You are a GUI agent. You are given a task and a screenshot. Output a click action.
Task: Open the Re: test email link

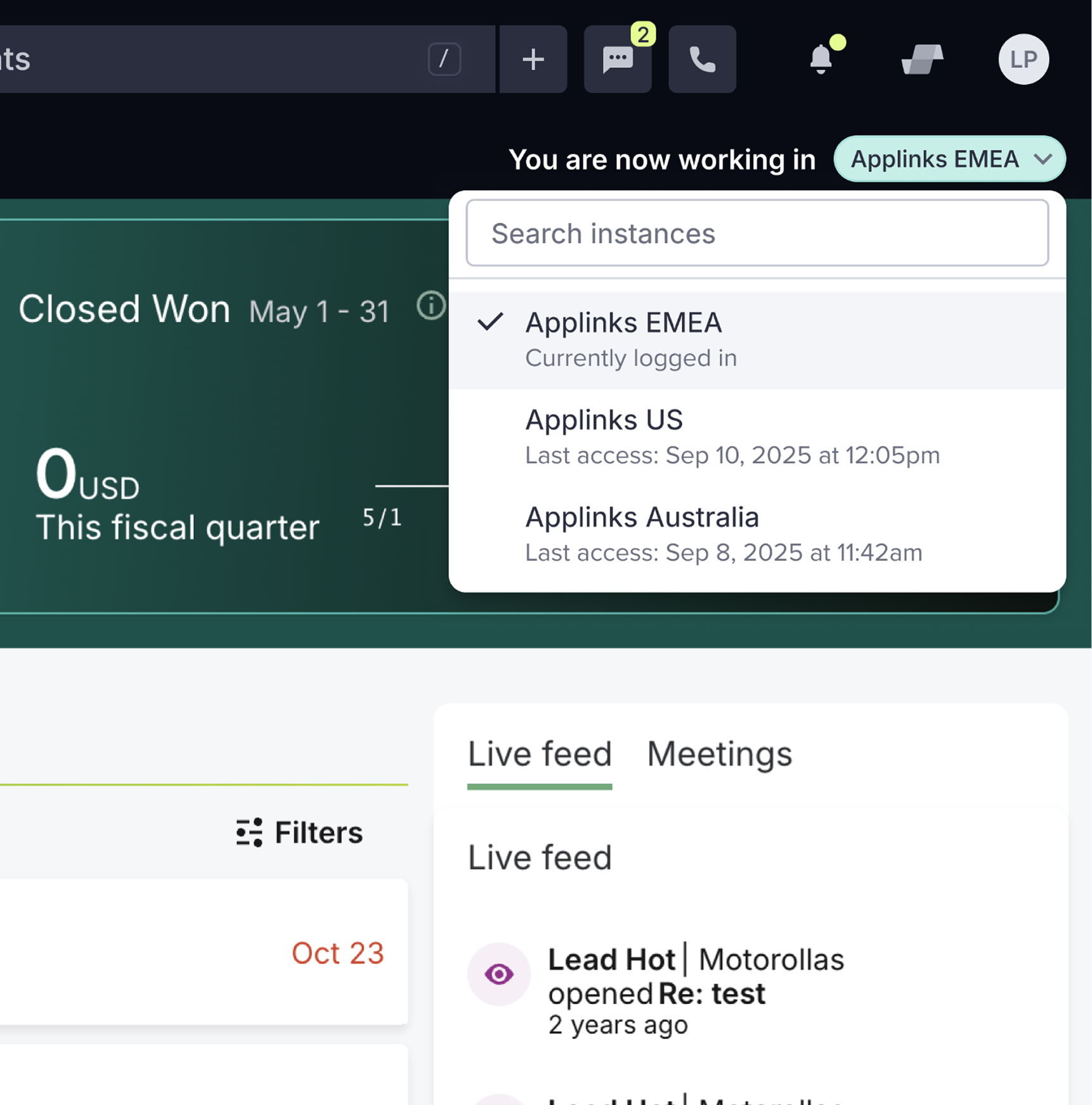(x=712, y=993)
